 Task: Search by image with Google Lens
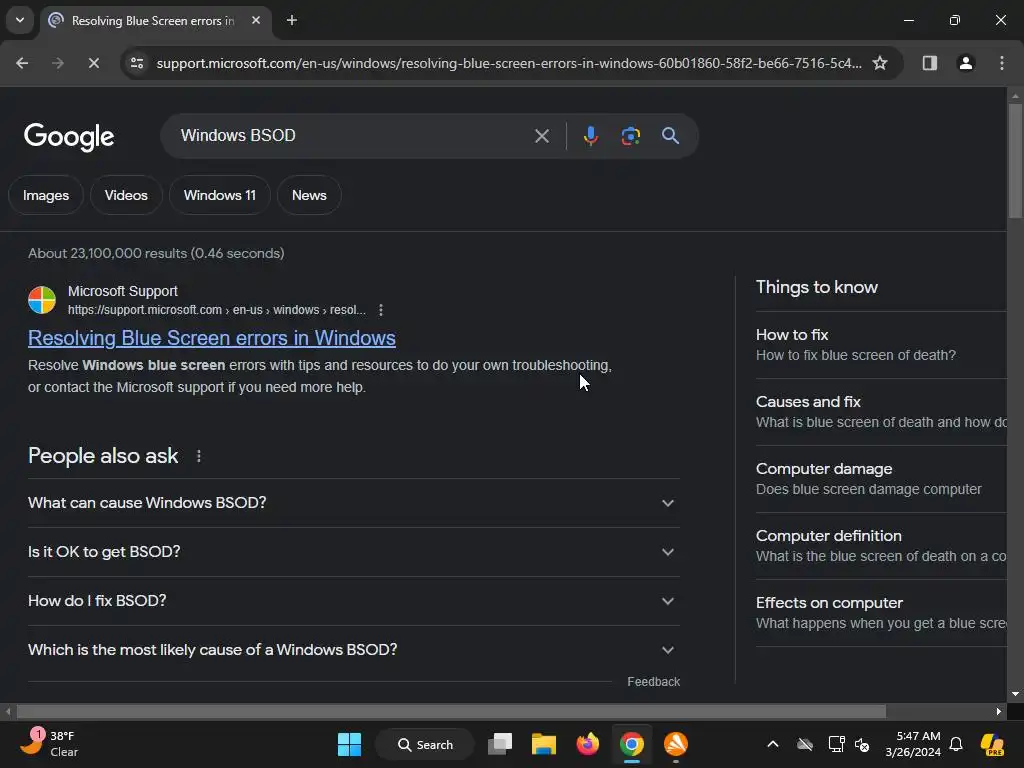(x=630, y=136)
